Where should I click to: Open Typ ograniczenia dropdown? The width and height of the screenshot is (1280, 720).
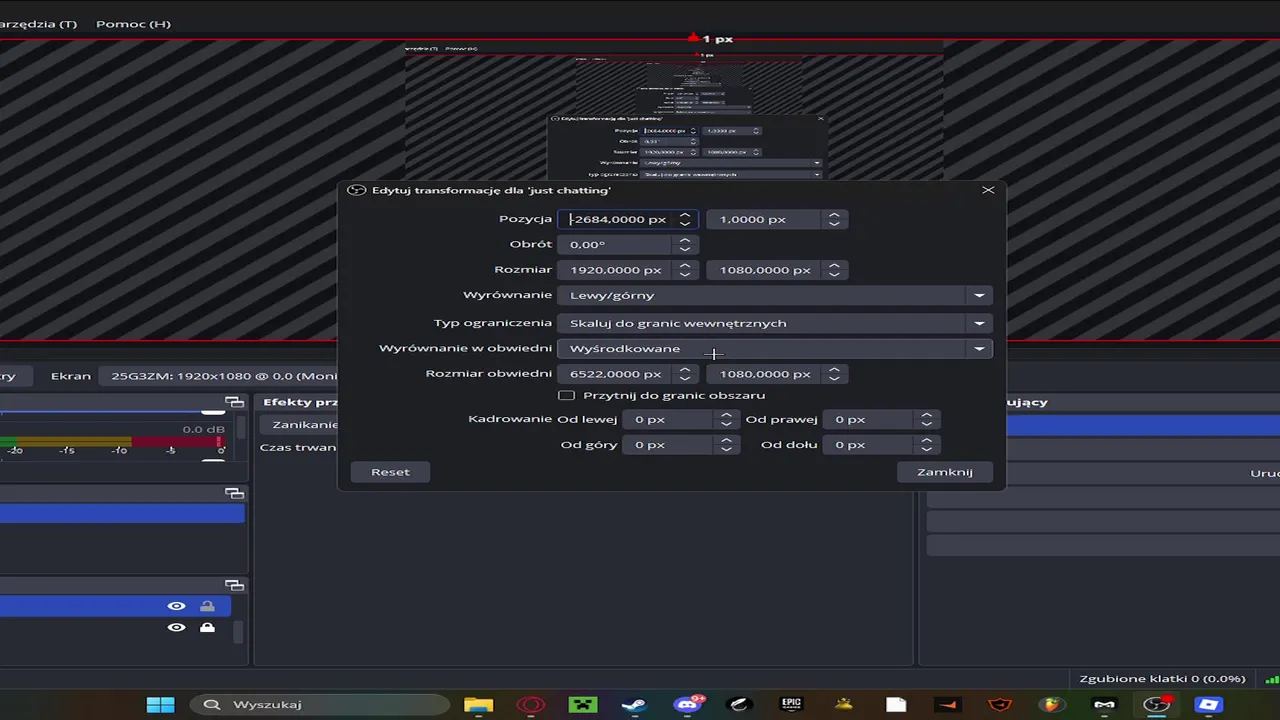pyautogui.click(x=775, y=323)
